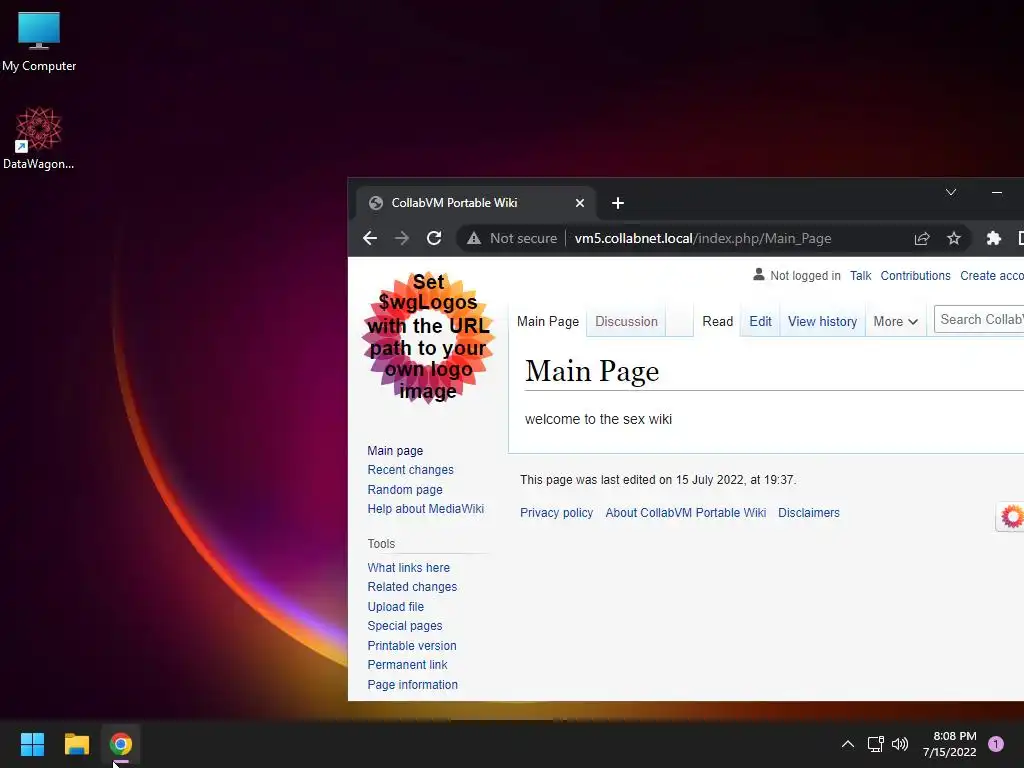The height and width of the screenshot is (768, 1024).
Task: Click the last edited timestamp text
Action: coord(658,480)
